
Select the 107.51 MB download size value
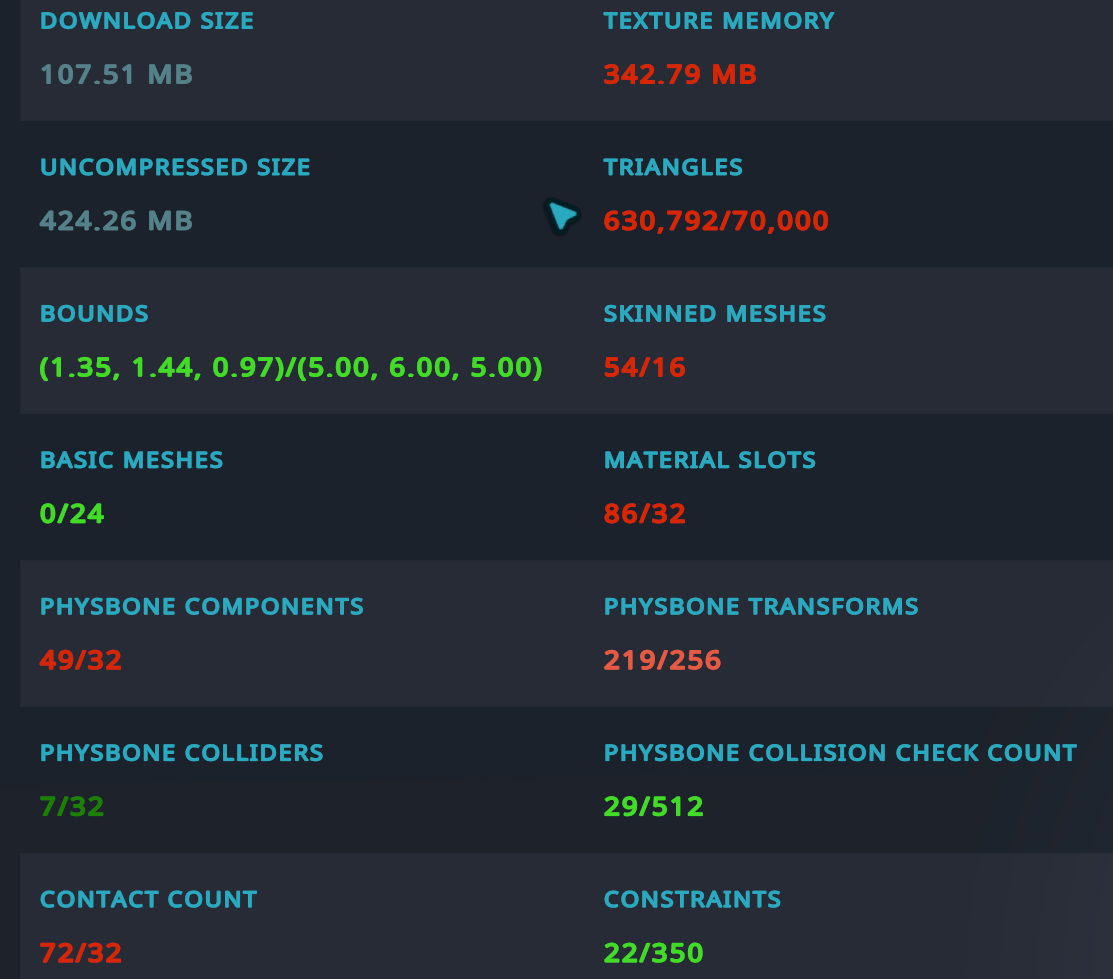coord(116,74)
